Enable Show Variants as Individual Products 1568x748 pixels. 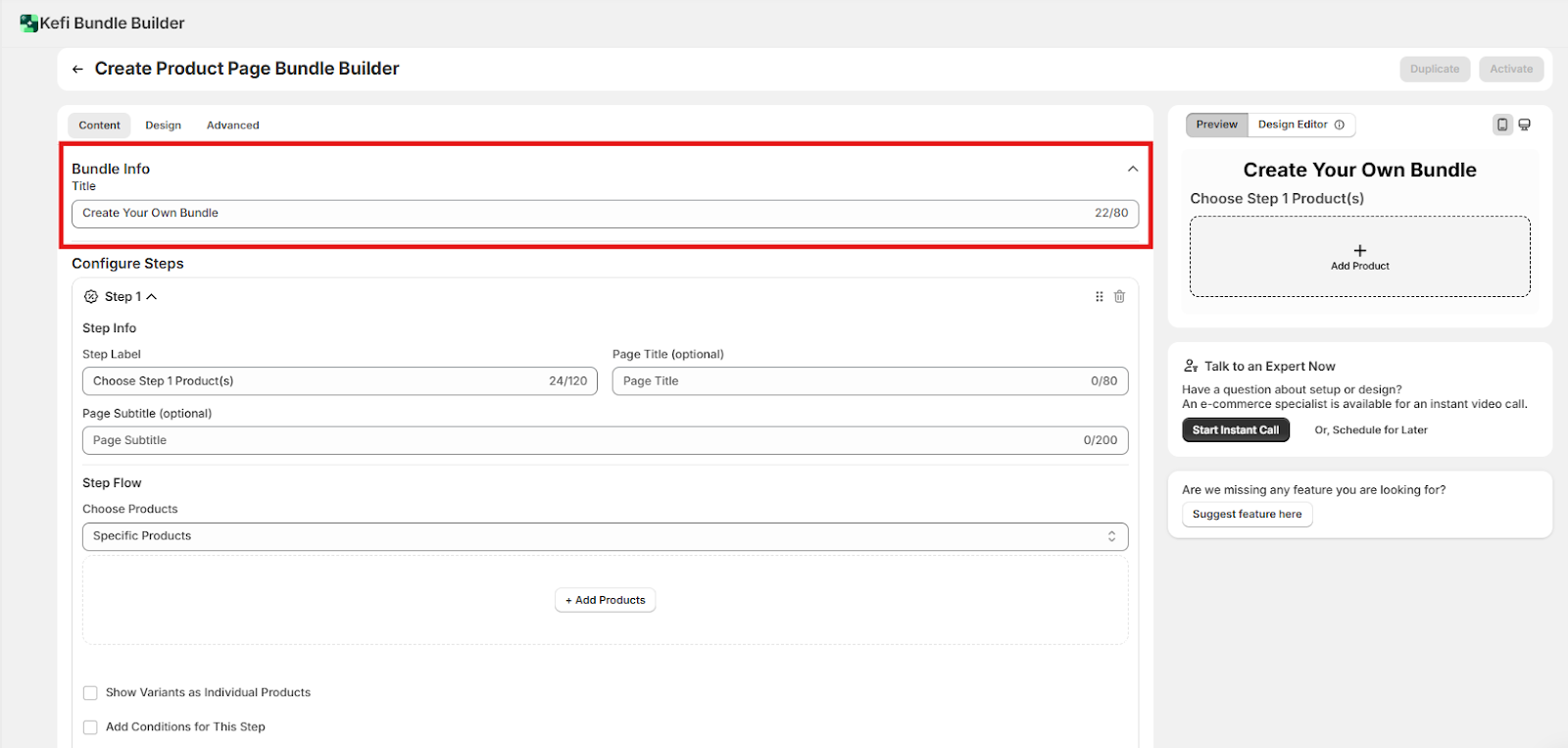(x=90, y=693)
